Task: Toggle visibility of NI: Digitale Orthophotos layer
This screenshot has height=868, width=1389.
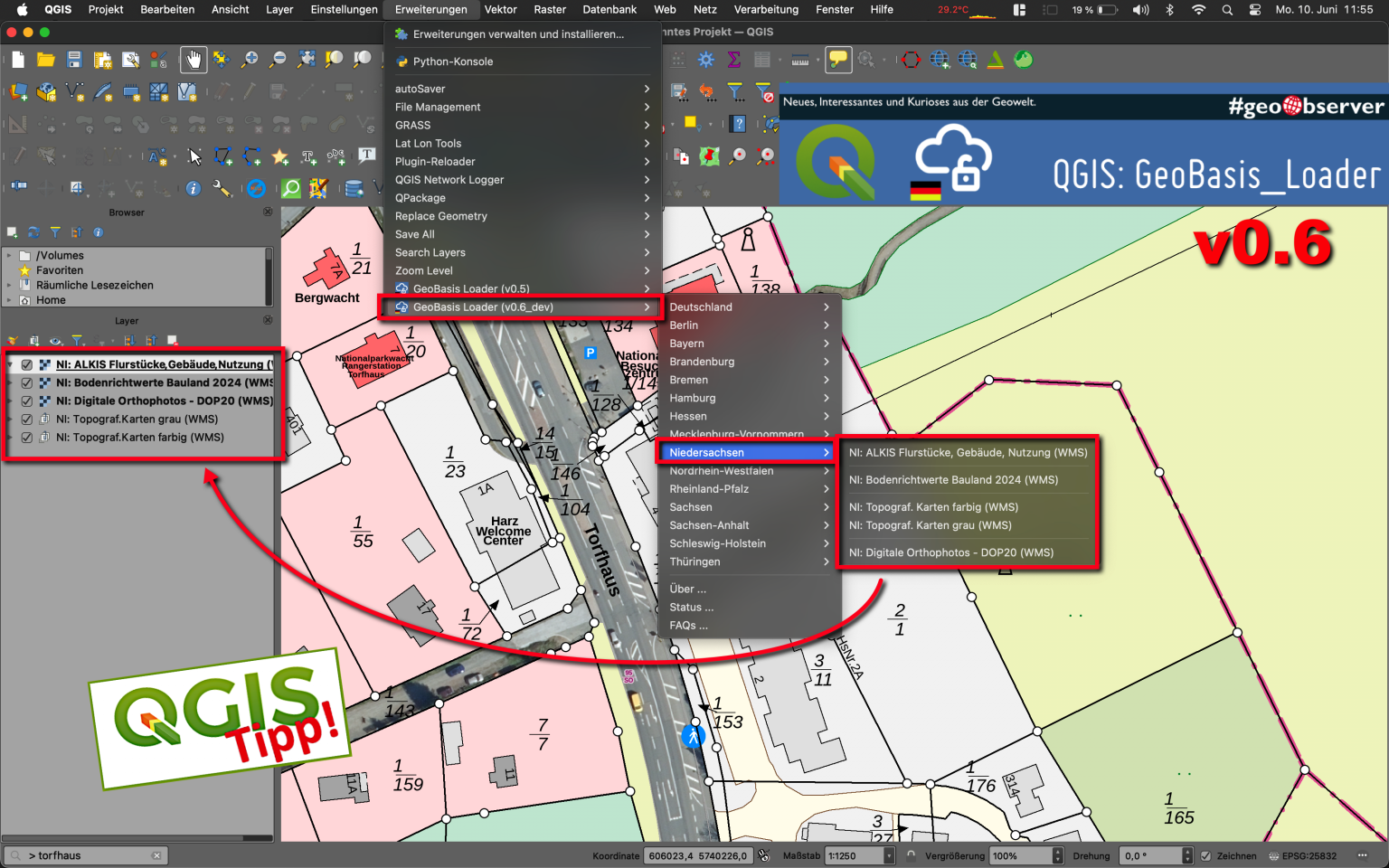Action: coord(26,401)
